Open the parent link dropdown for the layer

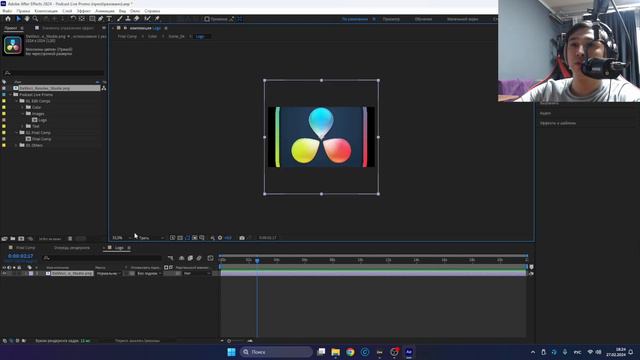point(197,273)
